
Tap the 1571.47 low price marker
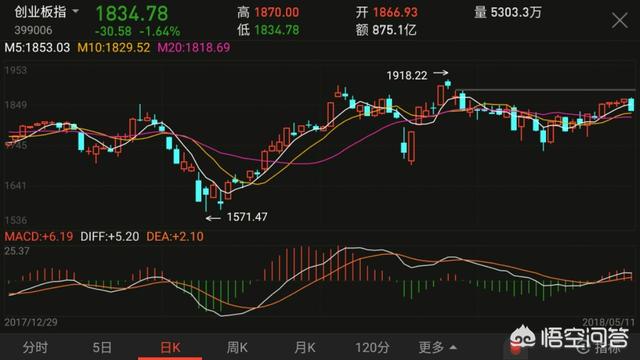(247, 217)
